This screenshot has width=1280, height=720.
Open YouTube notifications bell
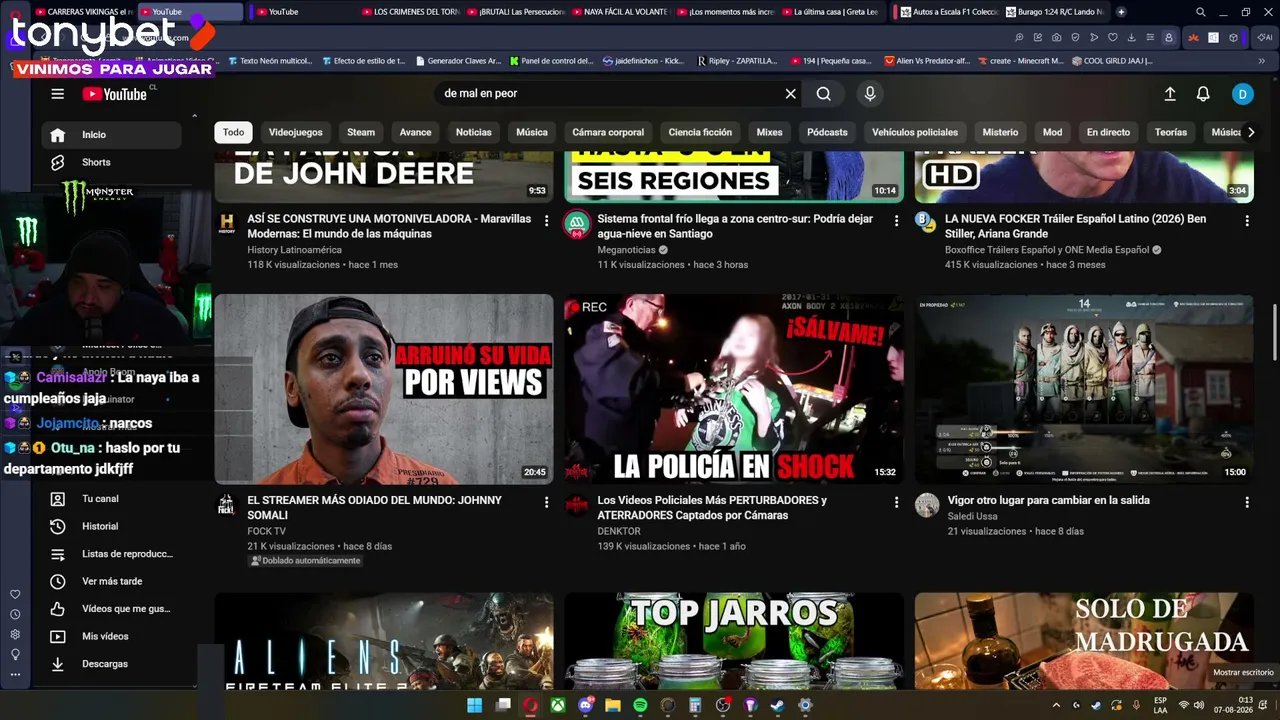click(x=1203, y=94)
